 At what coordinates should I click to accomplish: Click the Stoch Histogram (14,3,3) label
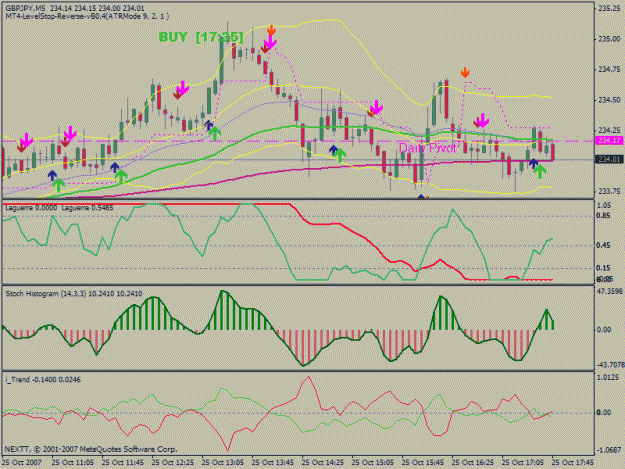[74, 294]
